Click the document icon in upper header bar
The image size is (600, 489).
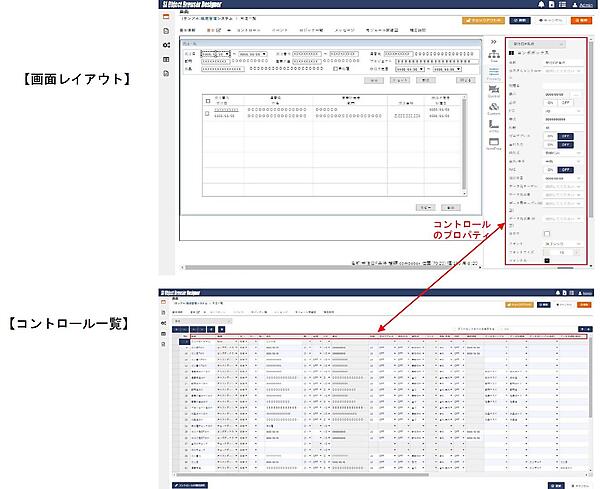(x=551, y=4)
